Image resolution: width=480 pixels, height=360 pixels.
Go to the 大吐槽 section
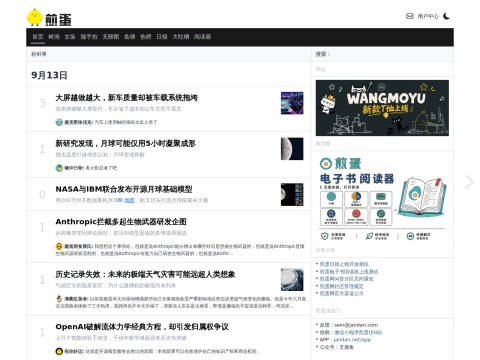tap(181, 37)
